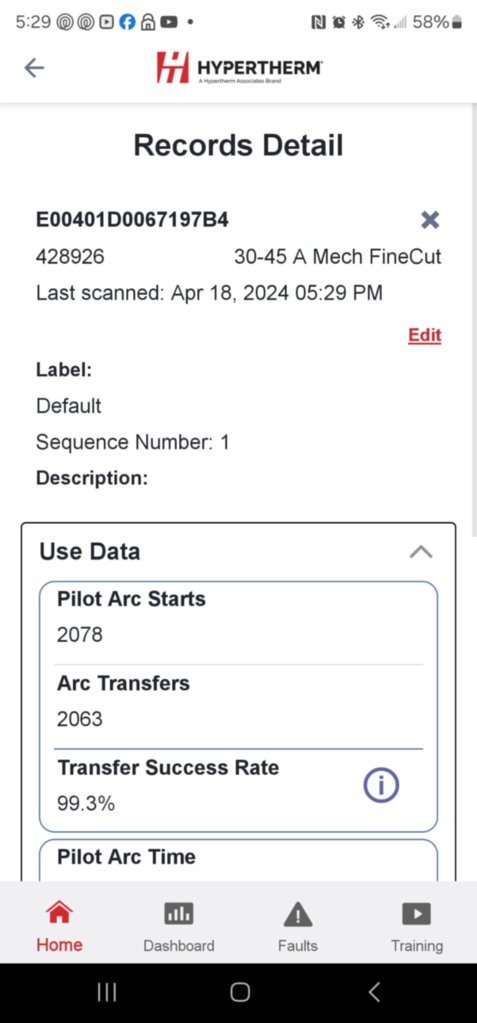Image resolution: width=477 pixels, height=1023 pixels.
Task: Tap the Android system back button
Action: tap(374, 992)
